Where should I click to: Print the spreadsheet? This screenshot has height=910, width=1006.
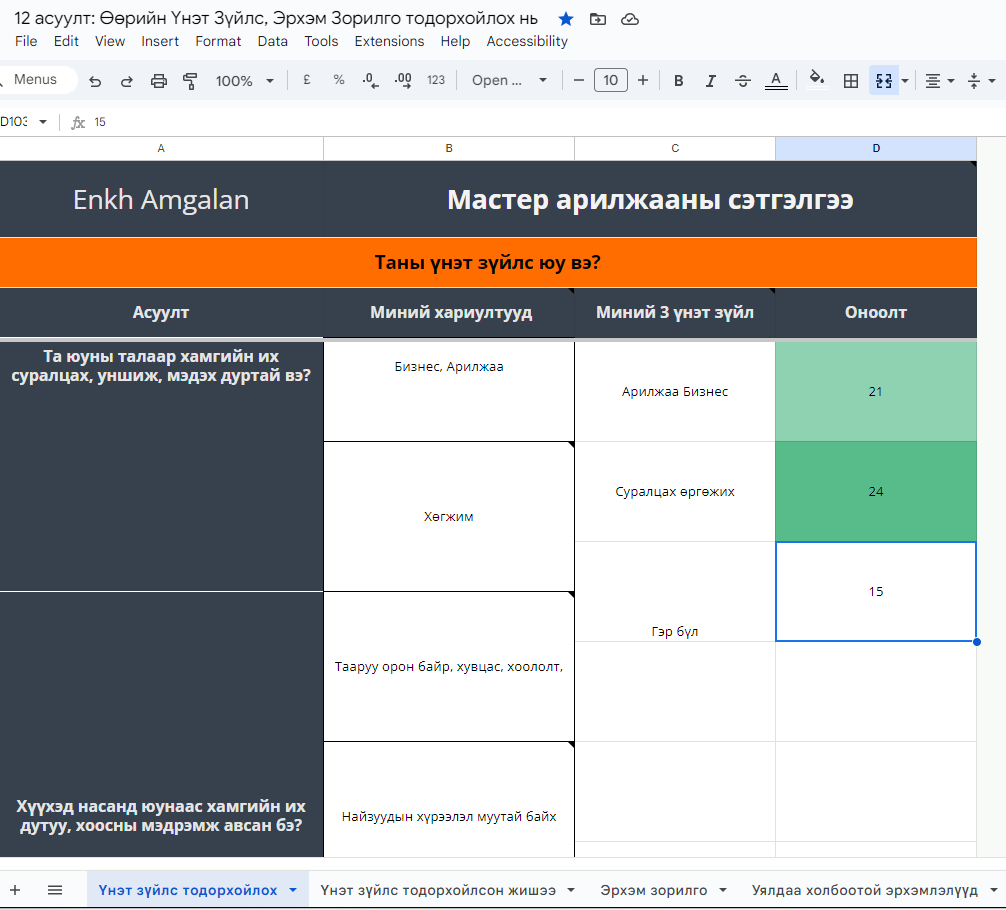[x=158, y=81]
